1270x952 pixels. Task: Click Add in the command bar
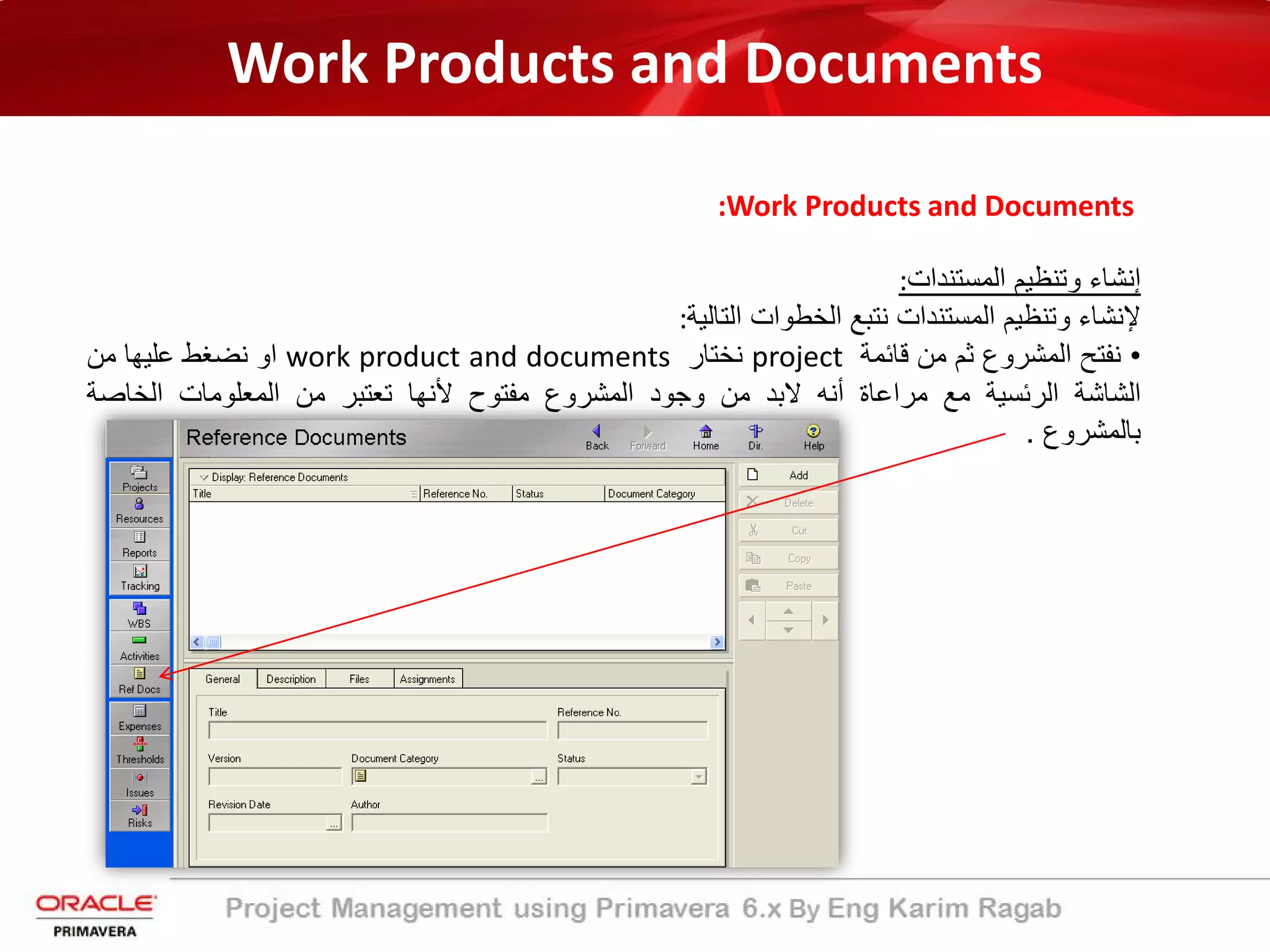pyautogui.click(x=788, y=475)
